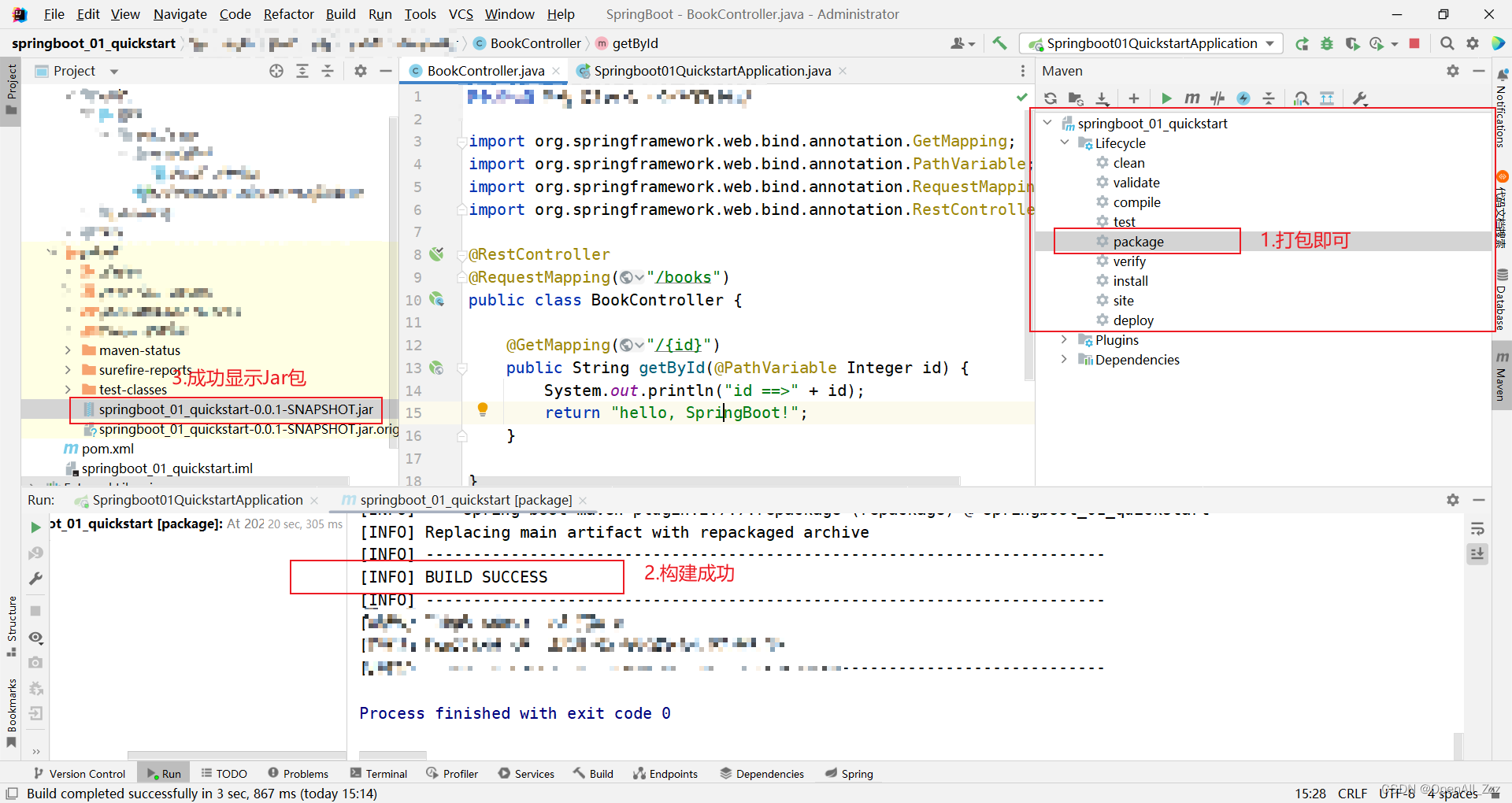1512x803 pixels.
Task: Open Services tool window
Action: (x=526, y=774)
